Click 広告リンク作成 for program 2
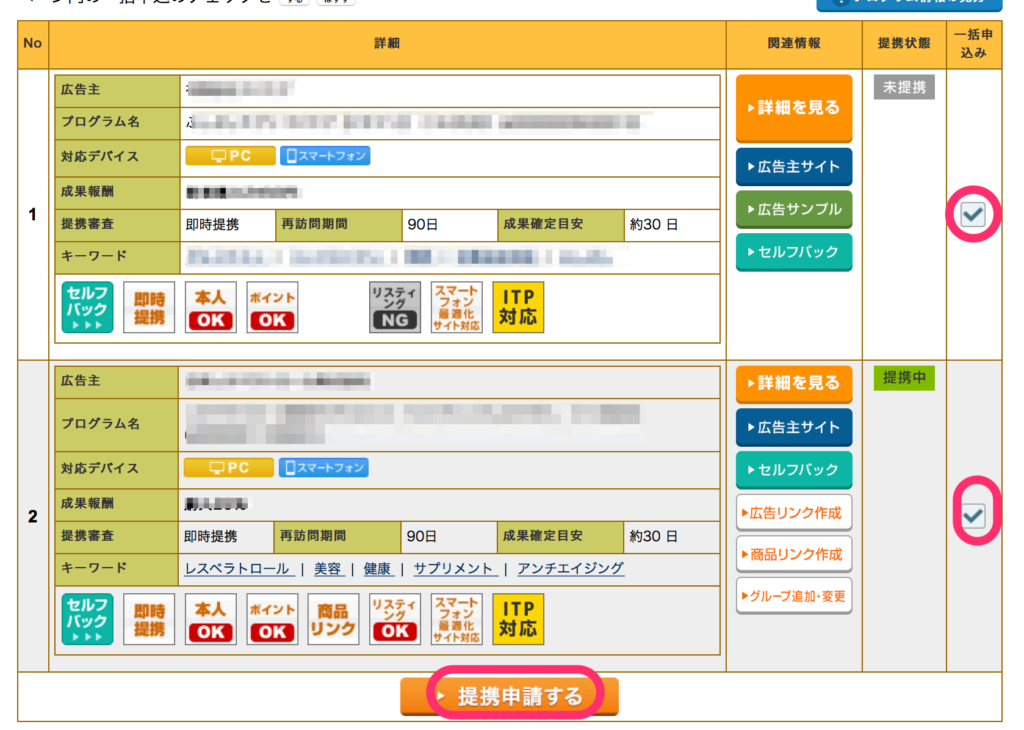1024x730 pixels. 794,513
